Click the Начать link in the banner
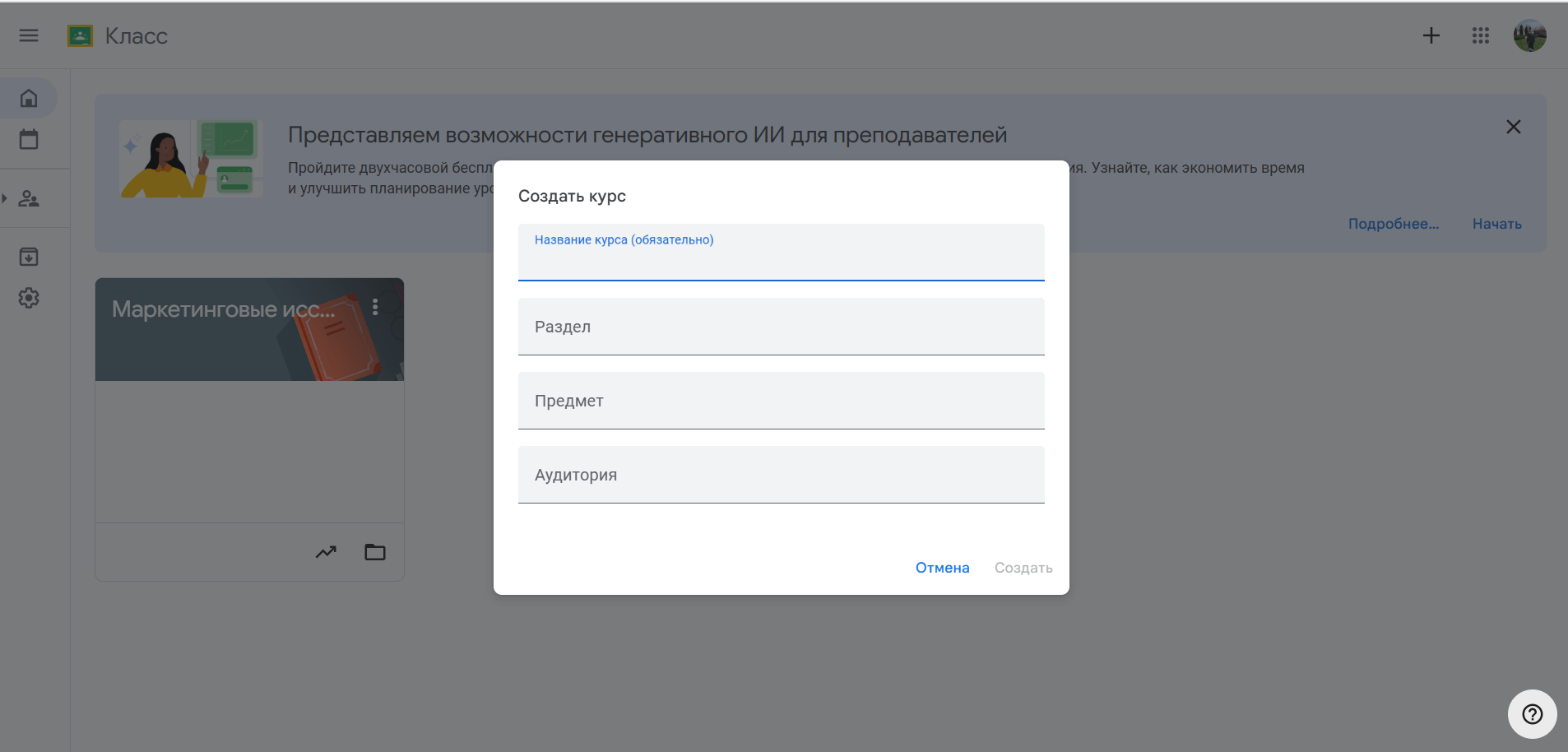 pos(1496,223)
